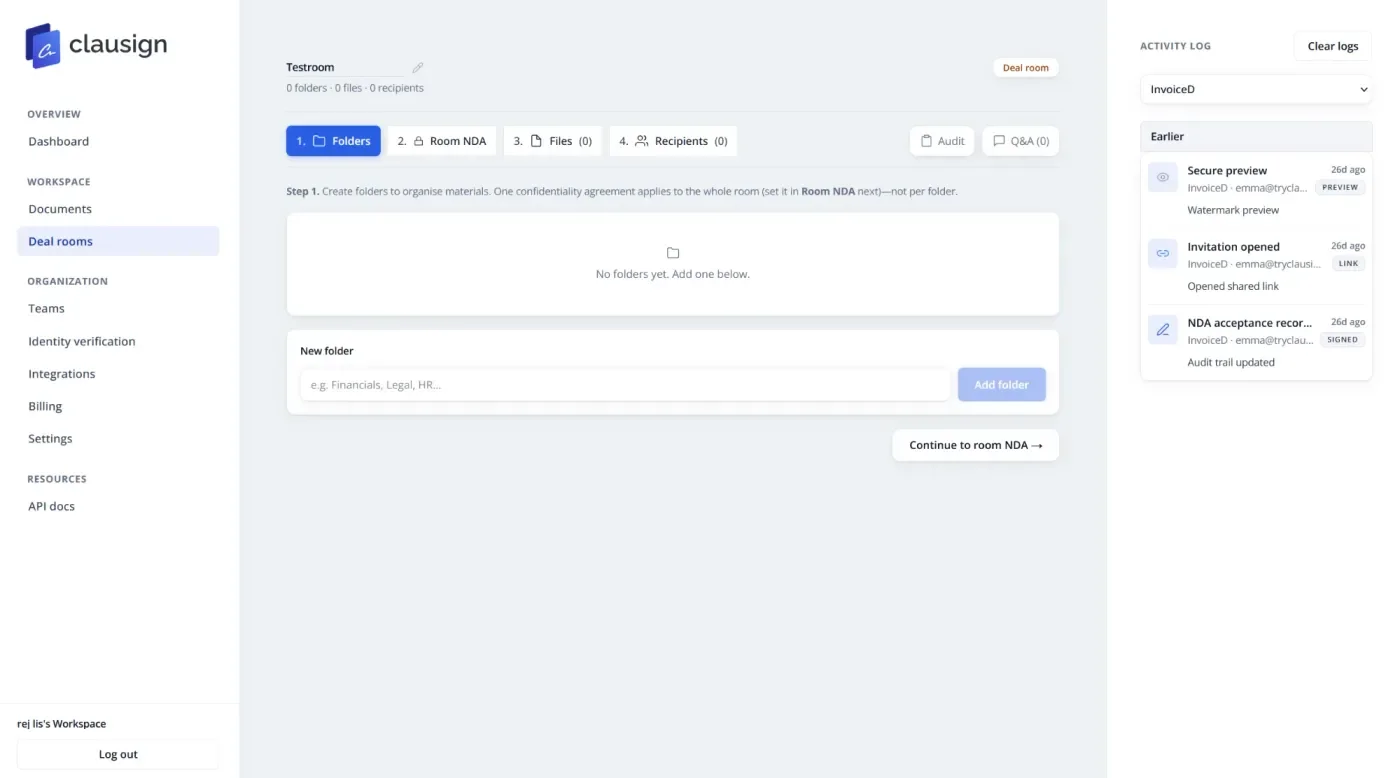Click 'rej lis's Workspace' label

tap(62, 723)
